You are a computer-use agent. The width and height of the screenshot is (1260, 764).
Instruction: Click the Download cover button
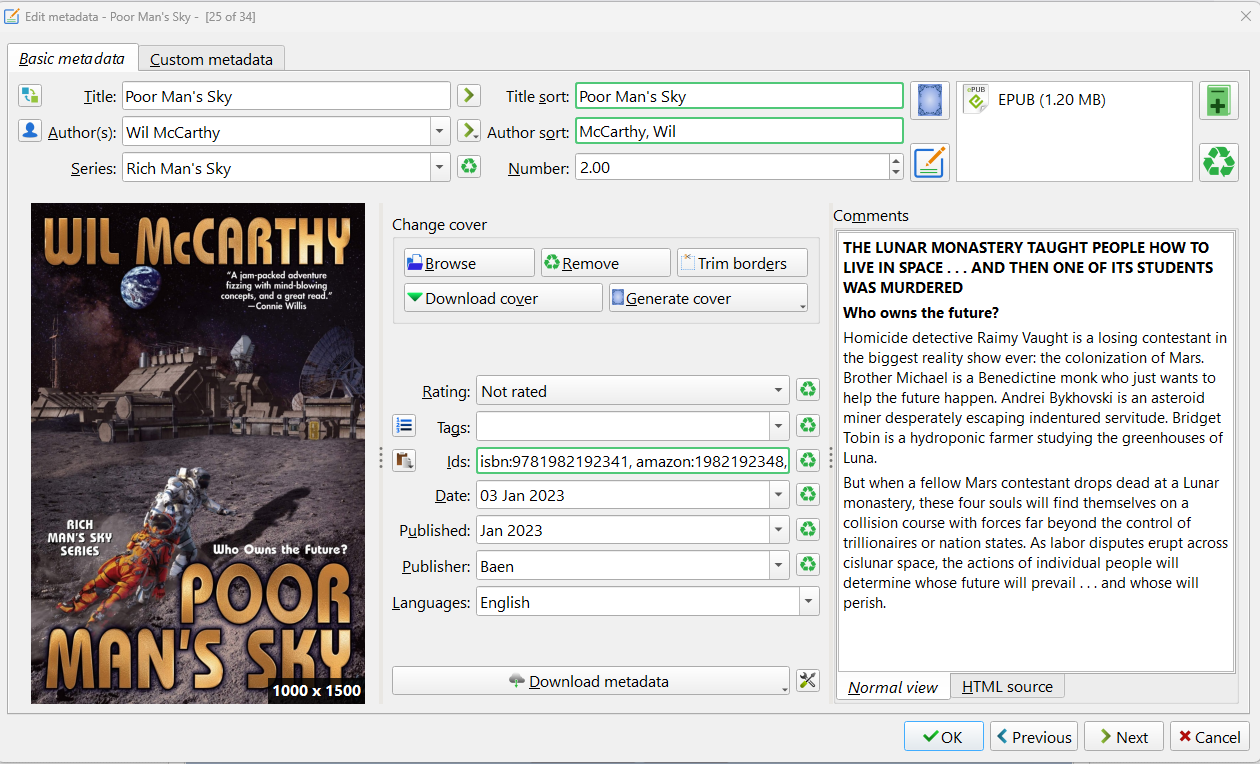pos(503,298)
